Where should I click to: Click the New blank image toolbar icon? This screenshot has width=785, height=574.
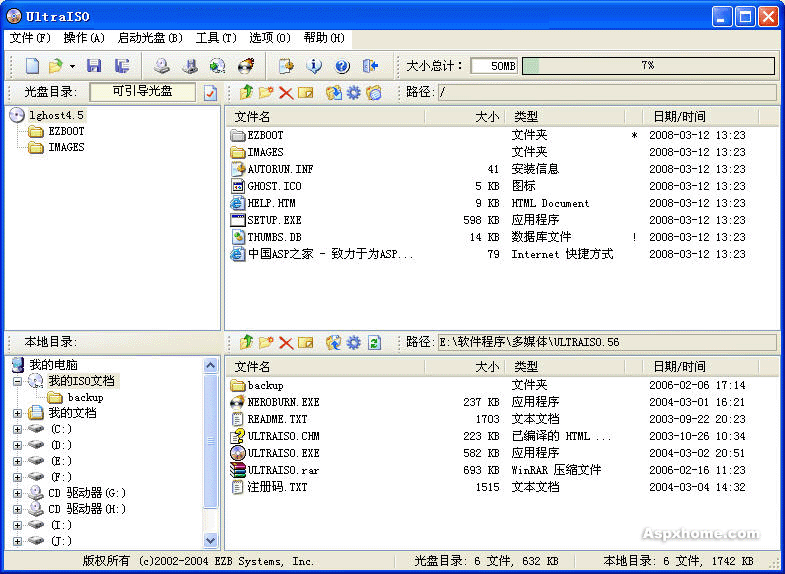(x=33, y=66)
